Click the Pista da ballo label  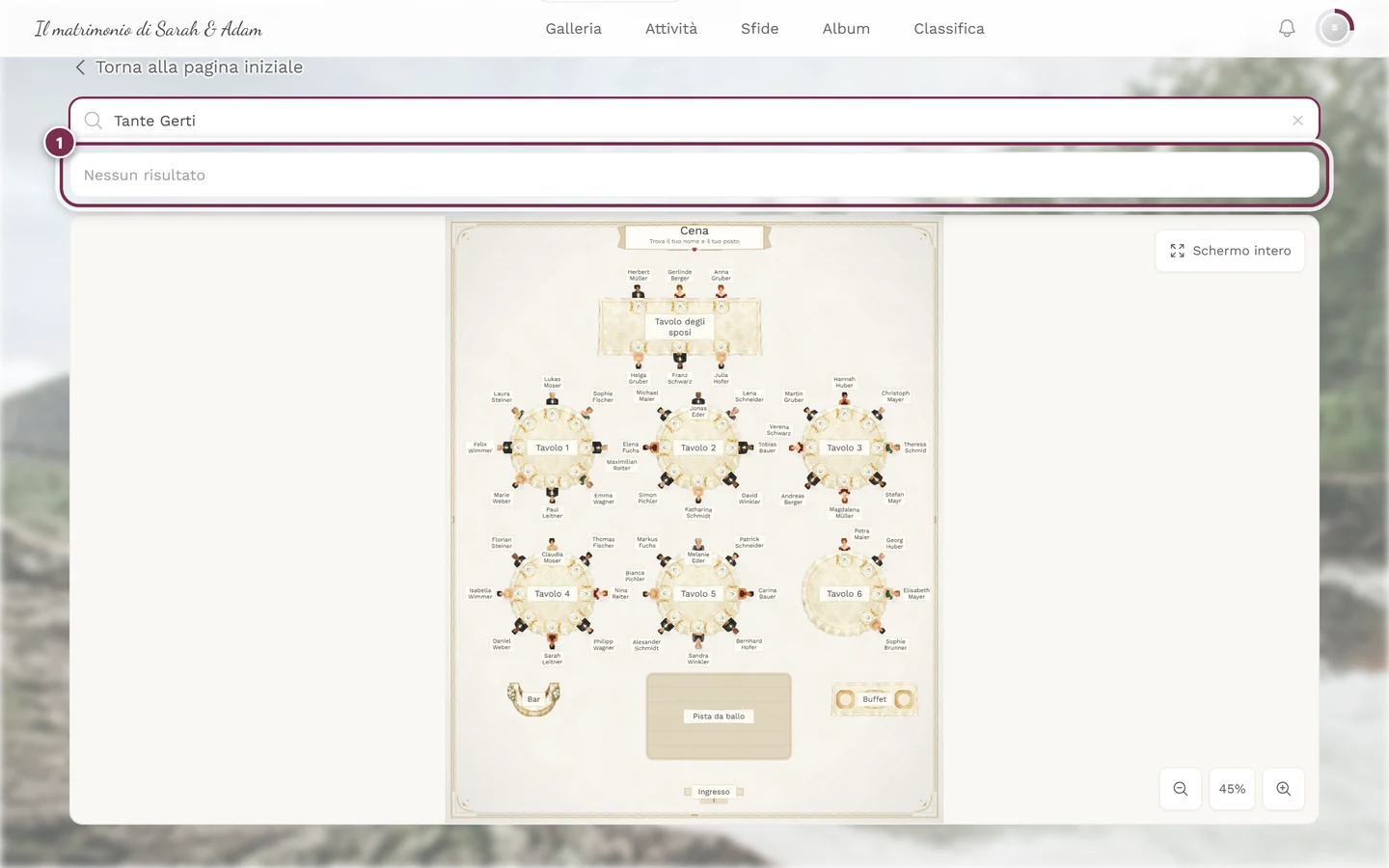point(719,717)
